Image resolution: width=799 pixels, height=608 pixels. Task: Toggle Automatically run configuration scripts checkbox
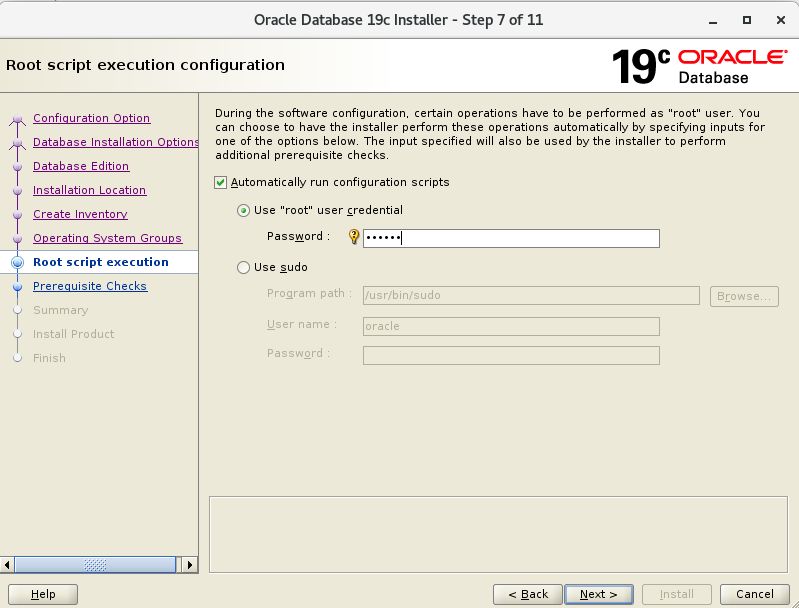221,182
